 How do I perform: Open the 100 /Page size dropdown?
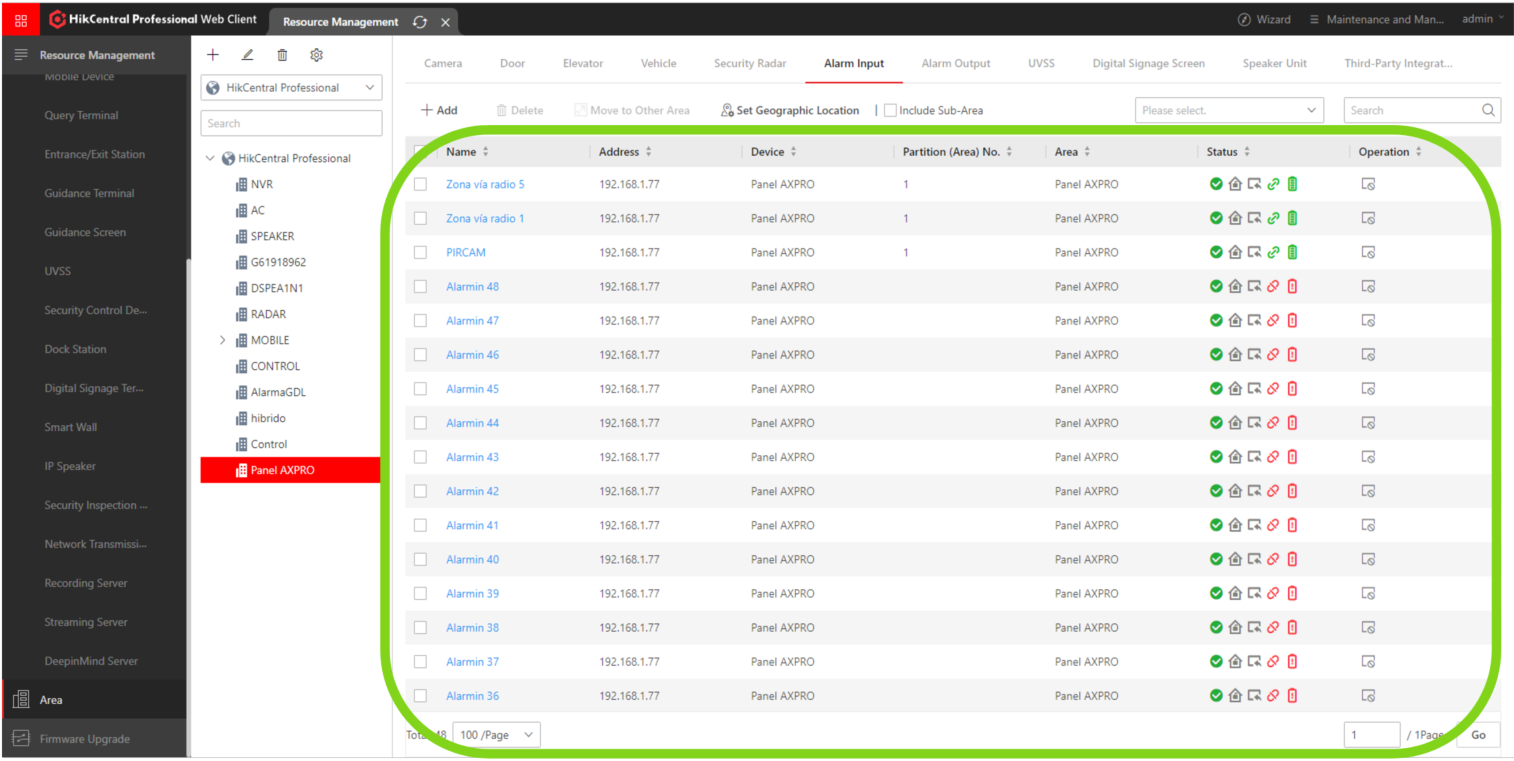coord(496,735)
